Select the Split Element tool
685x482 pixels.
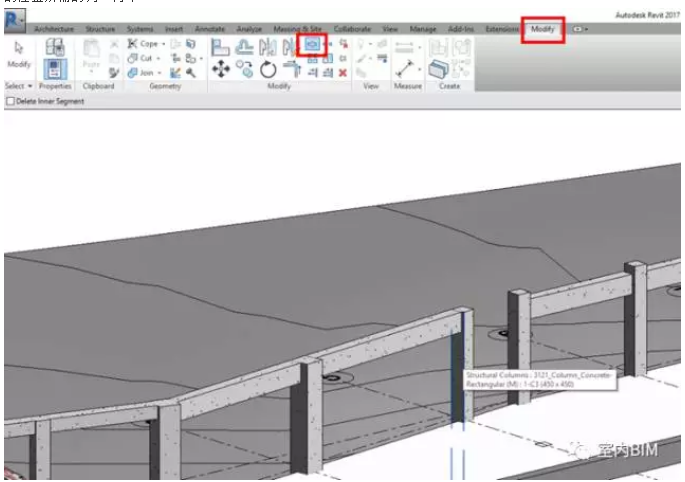(312, 45)
